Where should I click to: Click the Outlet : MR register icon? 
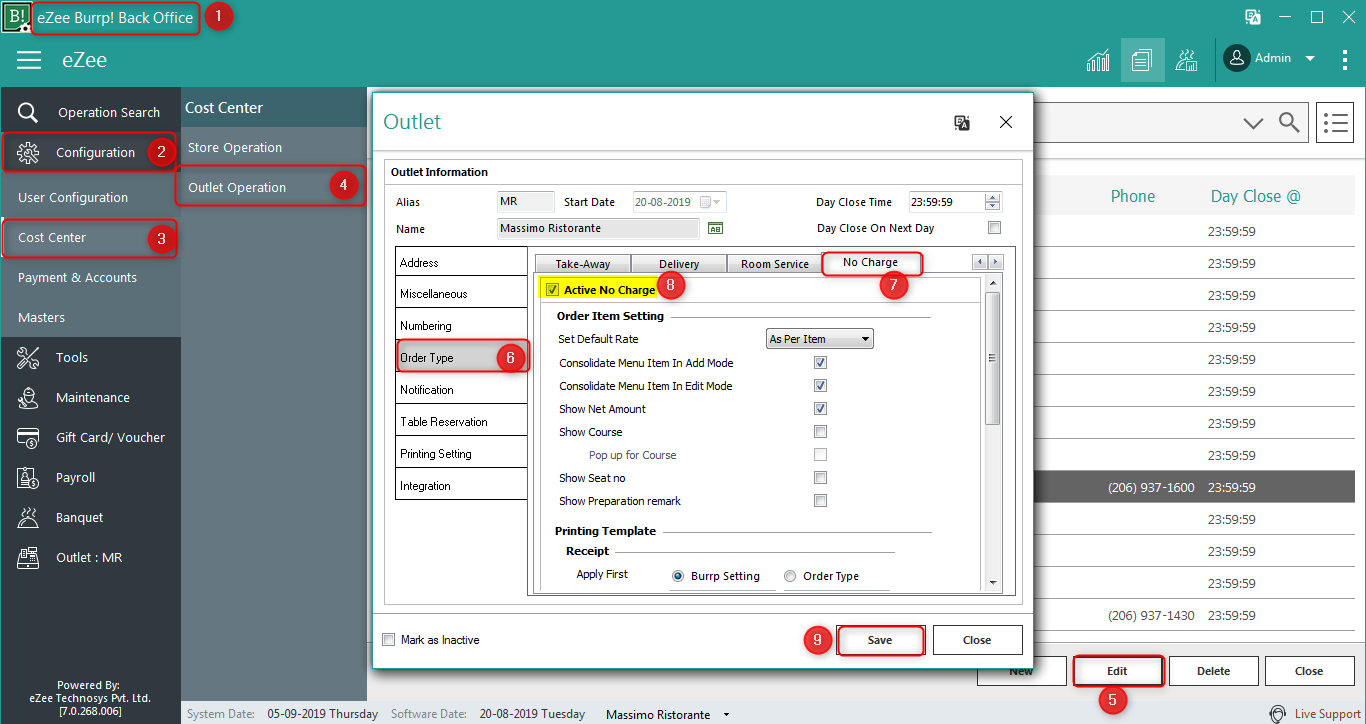click(x=28, y=557)
